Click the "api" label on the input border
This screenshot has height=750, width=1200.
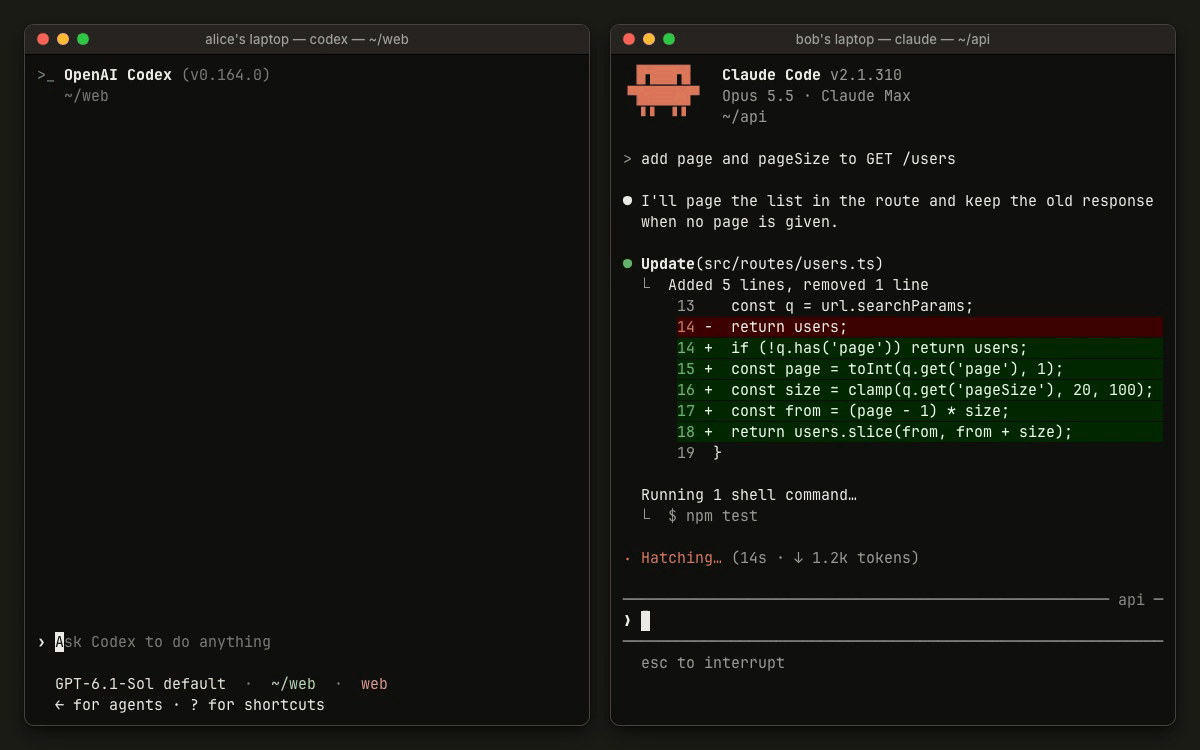click(x=1131, y=600)
